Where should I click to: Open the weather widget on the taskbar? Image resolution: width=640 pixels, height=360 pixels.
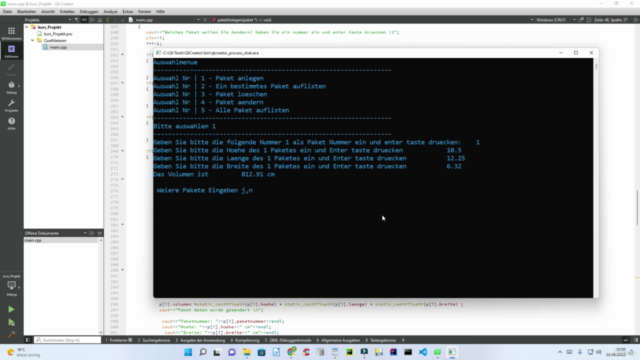pyautogui.click(x=24, y=352)
